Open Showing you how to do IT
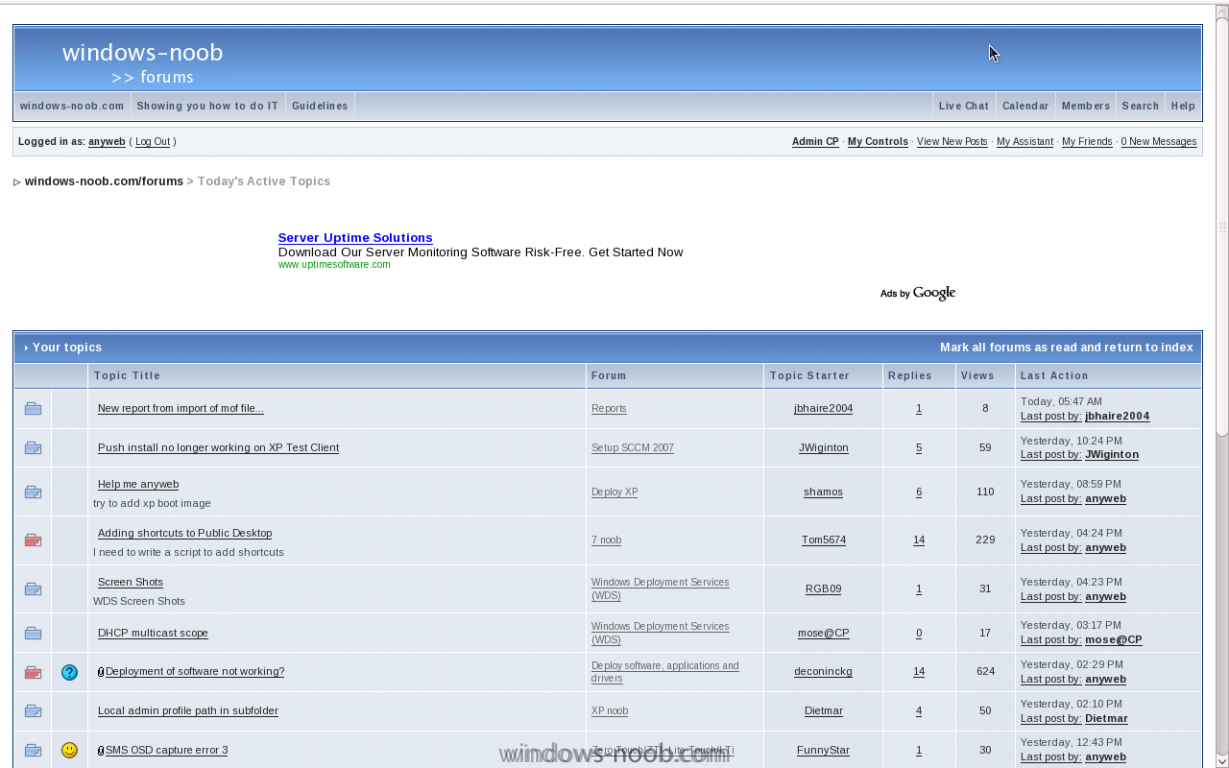1229x768 pixels. coord(208,106)
